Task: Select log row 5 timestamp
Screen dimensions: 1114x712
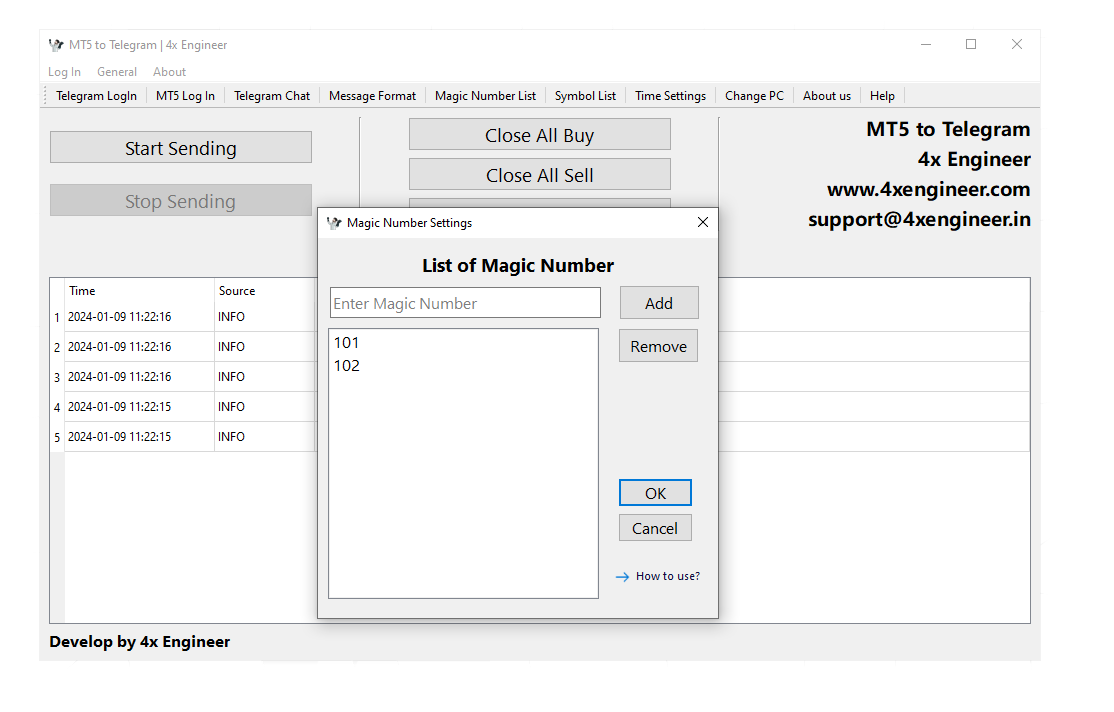Action: [119, 436]
